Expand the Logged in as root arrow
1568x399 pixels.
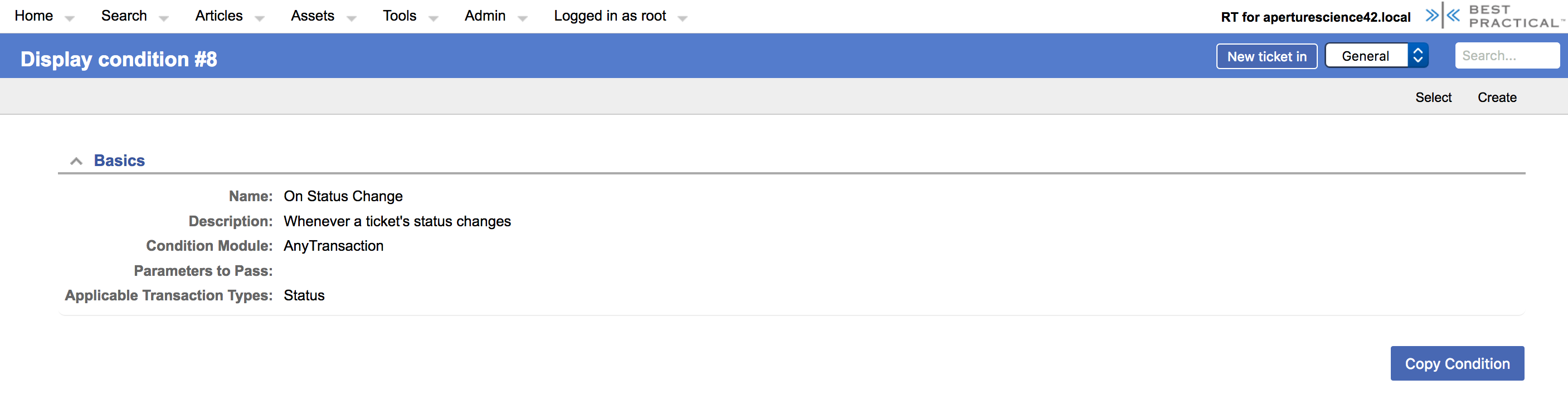[683, 18]
